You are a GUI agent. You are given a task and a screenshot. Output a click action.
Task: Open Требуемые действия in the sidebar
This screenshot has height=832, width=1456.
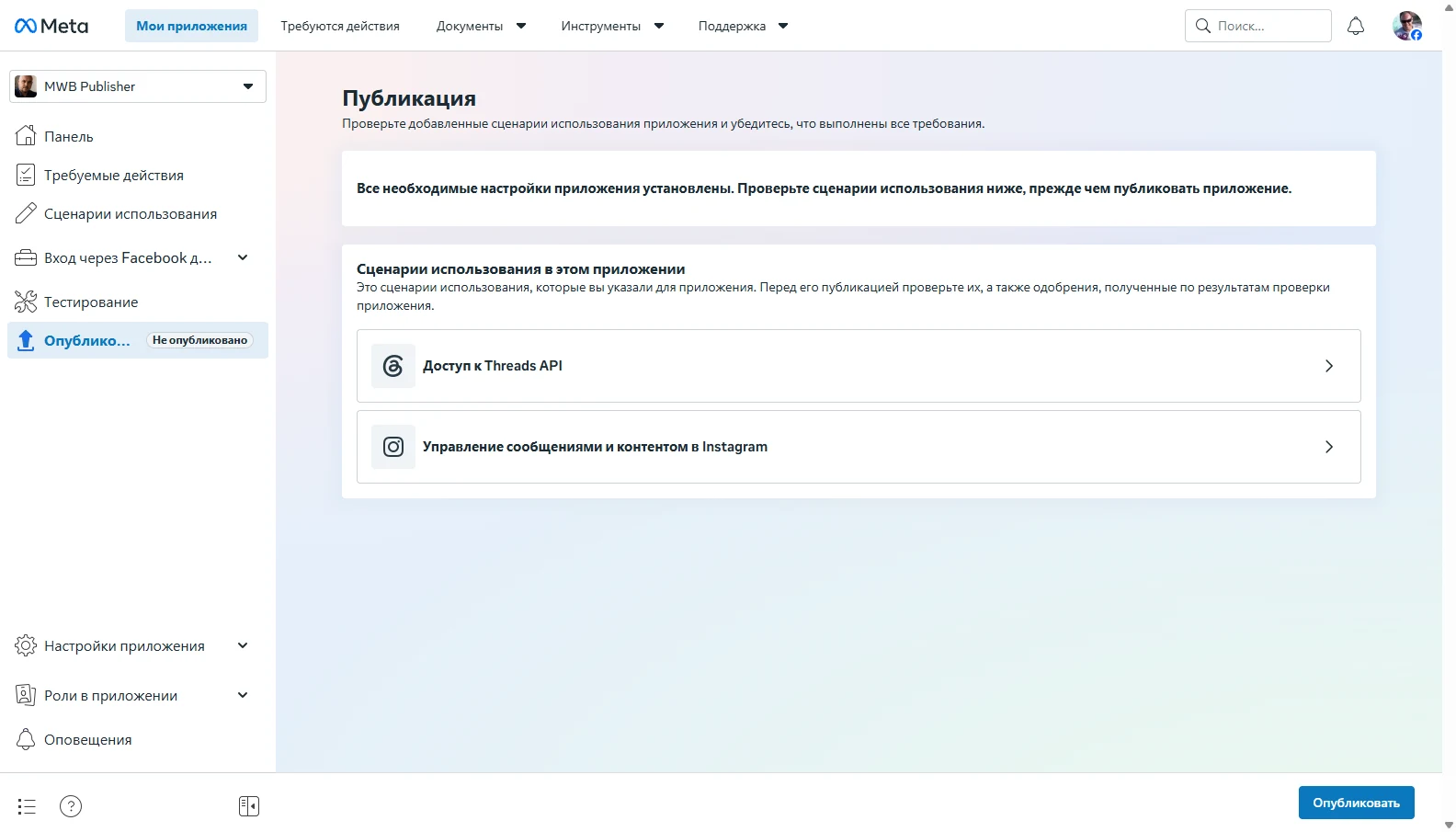click(x=138, y=175)
